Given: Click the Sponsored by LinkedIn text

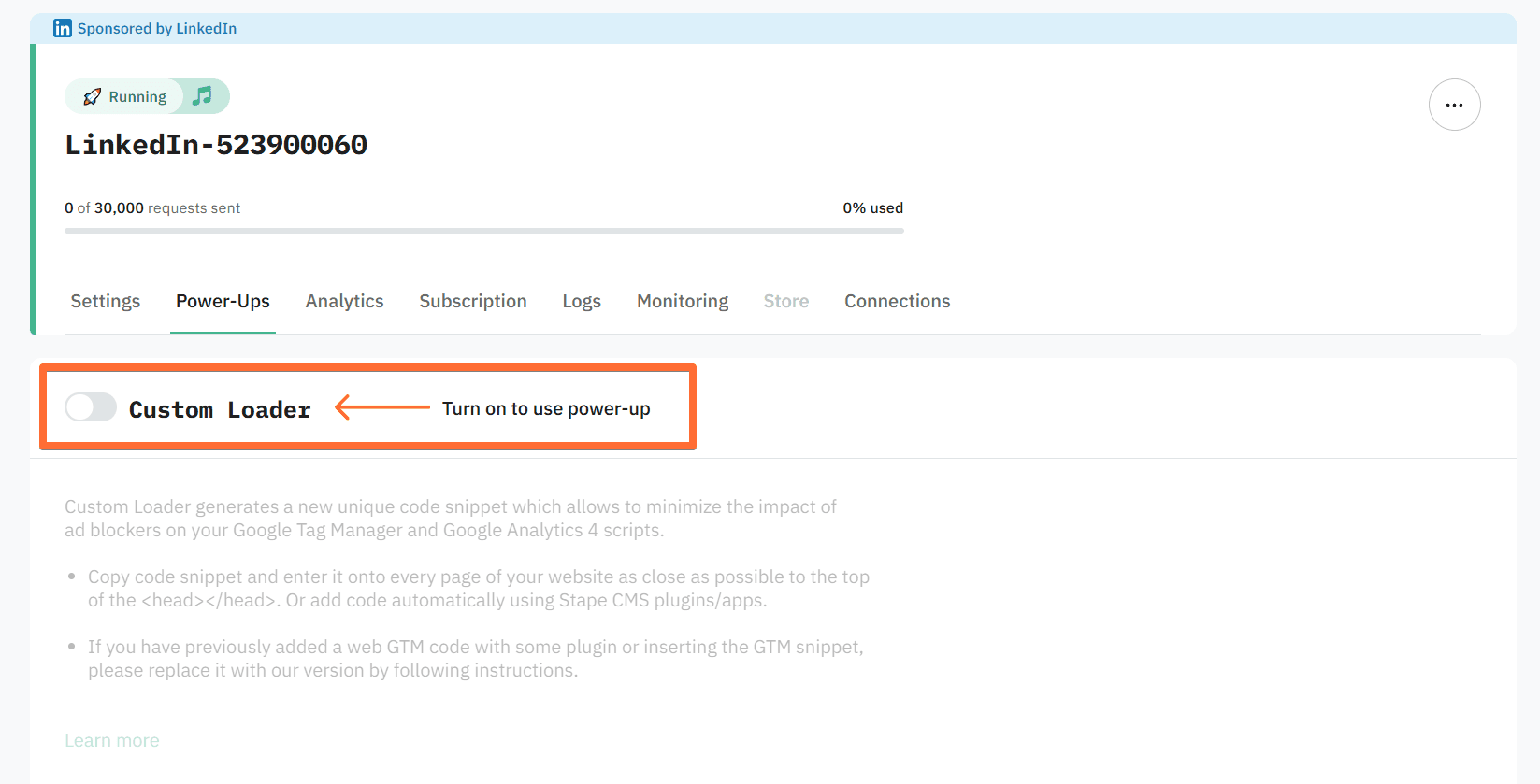Looking at the screenshot, I should pos(157,28).
